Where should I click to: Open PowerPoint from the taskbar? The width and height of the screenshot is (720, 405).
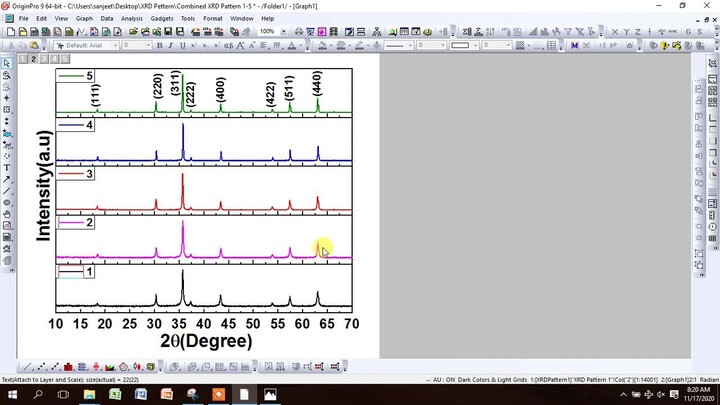pyautogui.click(x=167, y=394)
